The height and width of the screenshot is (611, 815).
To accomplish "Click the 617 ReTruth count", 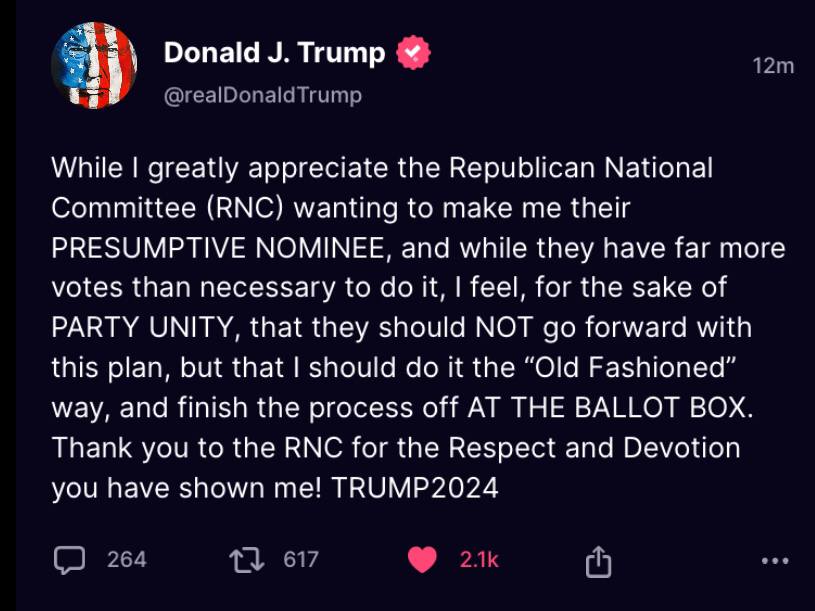I will [x=300, y=560].
